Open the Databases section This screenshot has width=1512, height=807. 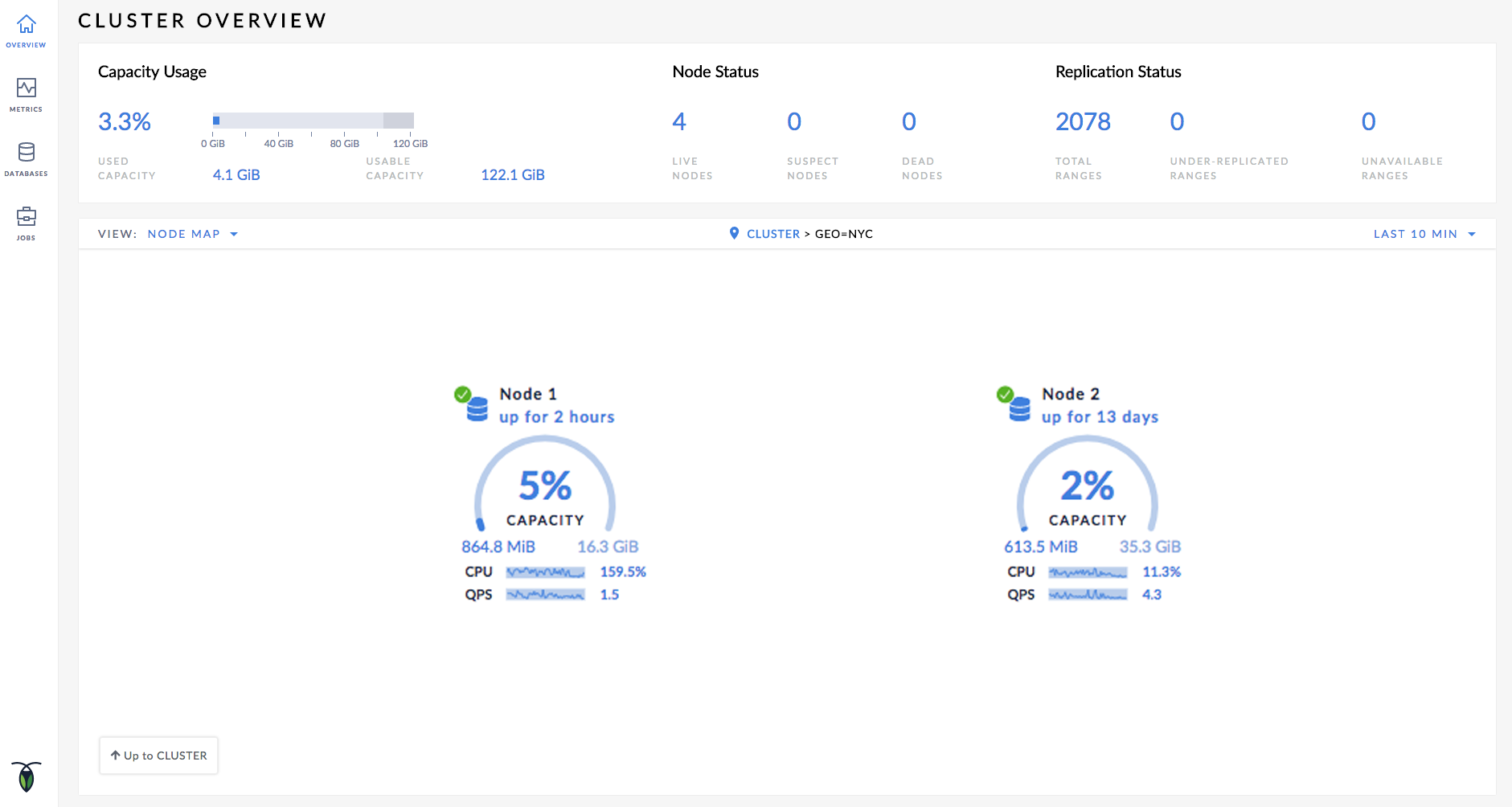27,153
